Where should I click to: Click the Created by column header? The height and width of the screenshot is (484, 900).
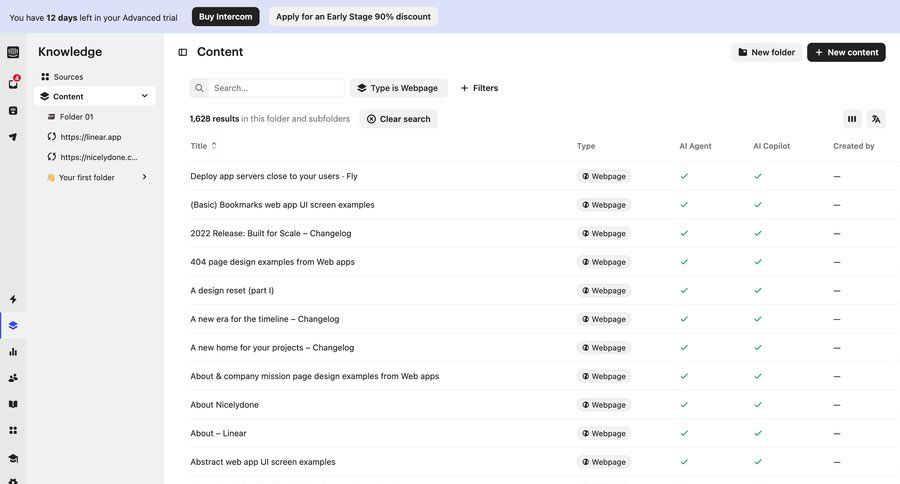(854, 146)
